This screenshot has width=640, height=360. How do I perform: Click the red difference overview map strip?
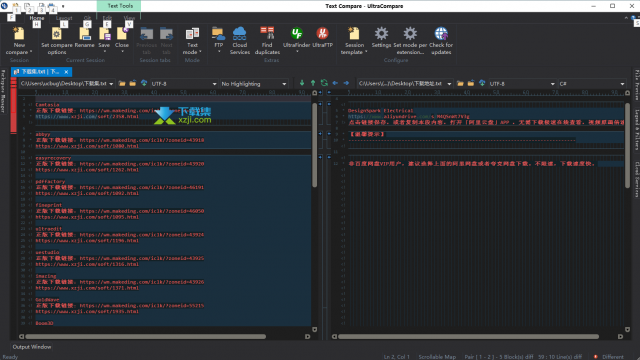pos(13,106)
